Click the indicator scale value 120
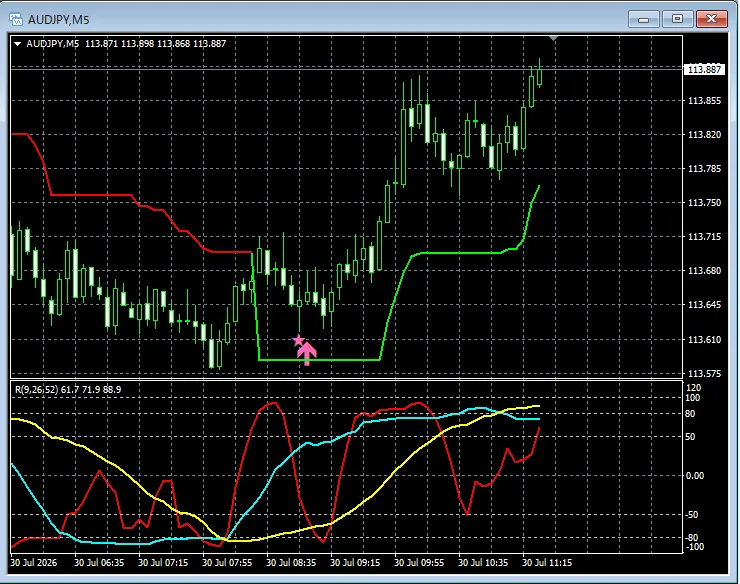 693,388
